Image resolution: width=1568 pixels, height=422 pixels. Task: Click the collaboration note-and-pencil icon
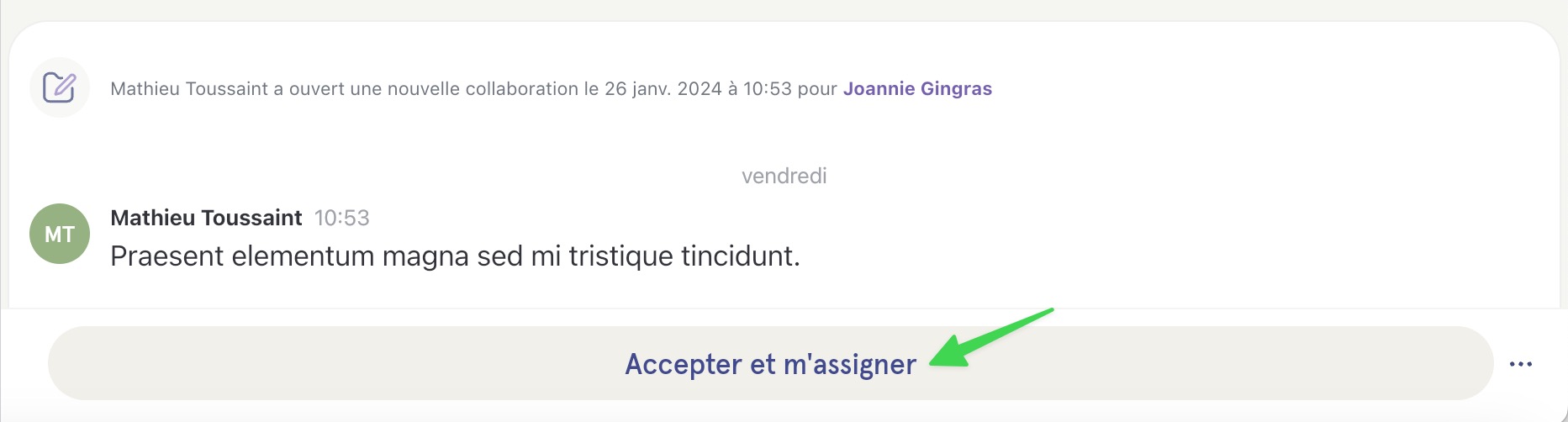(60, 87)
